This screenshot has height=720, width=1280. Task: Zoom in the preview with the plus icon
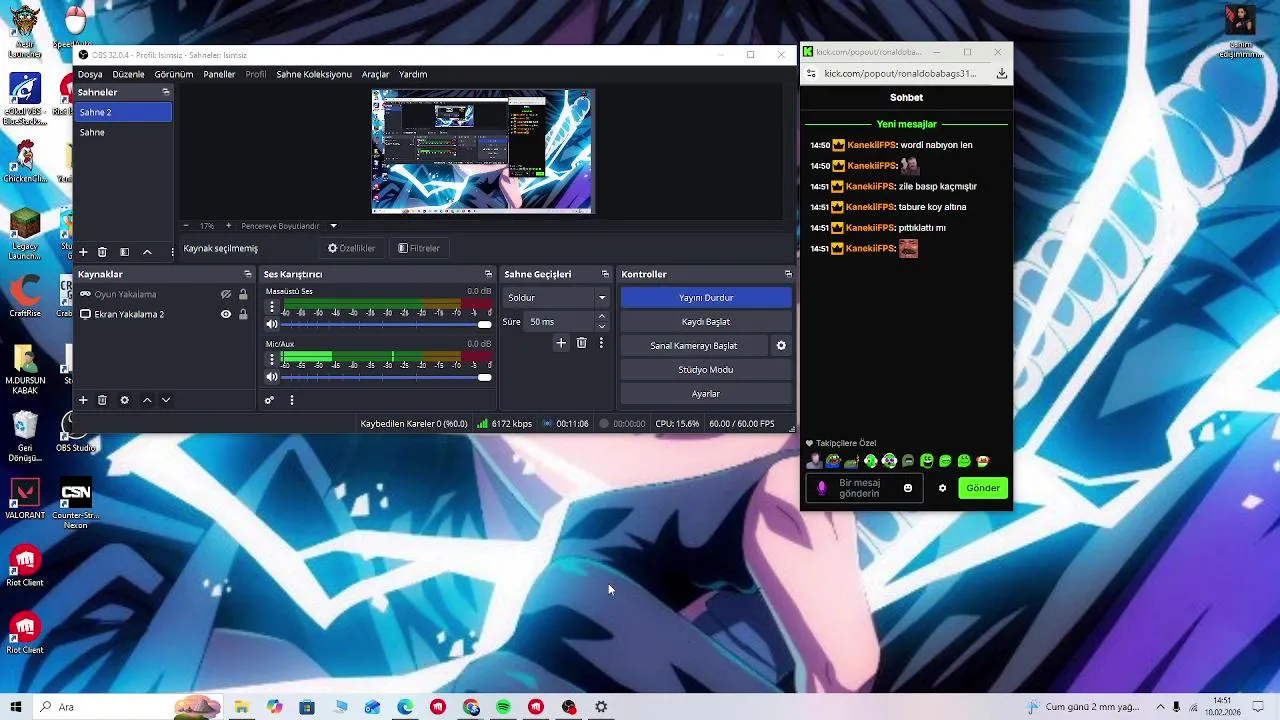(x=228, y=226)
